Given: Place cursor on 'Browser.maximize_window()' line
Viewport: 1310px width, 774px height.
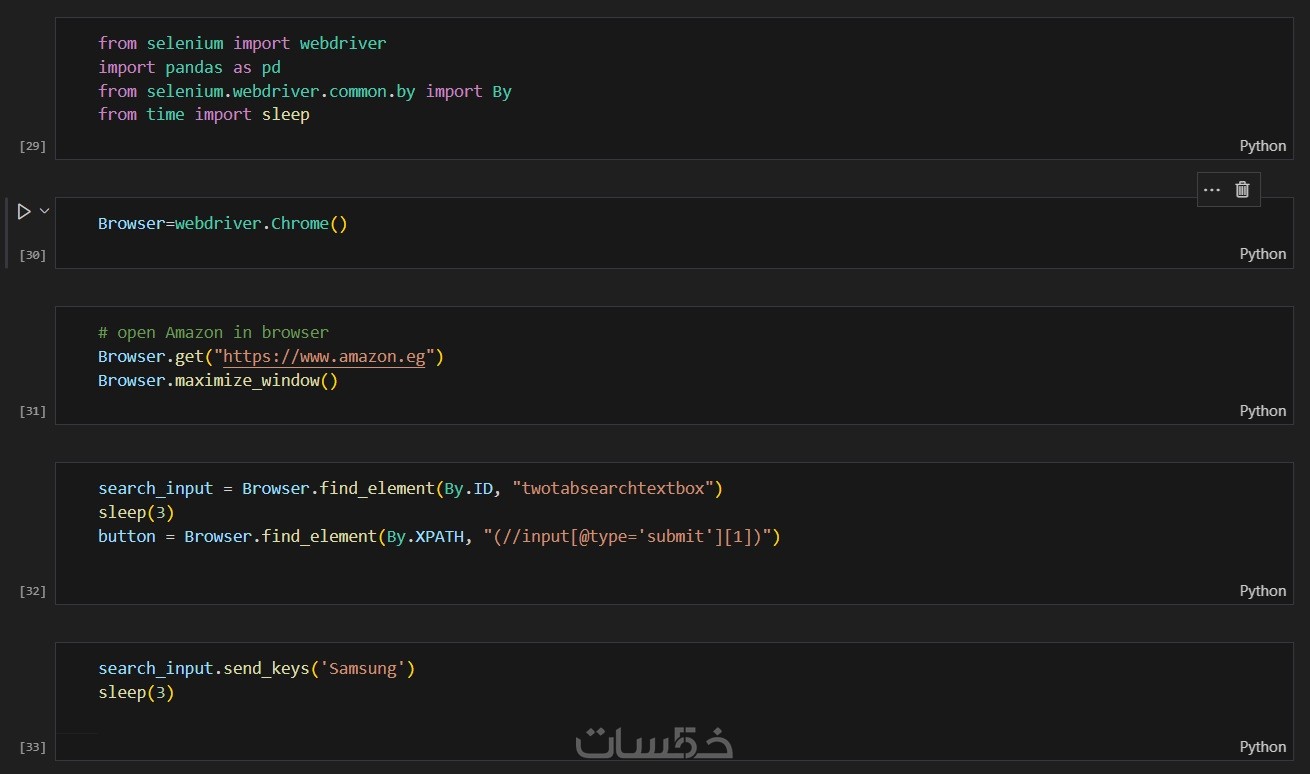Looking at the screenshot, I should click(218, 381).
